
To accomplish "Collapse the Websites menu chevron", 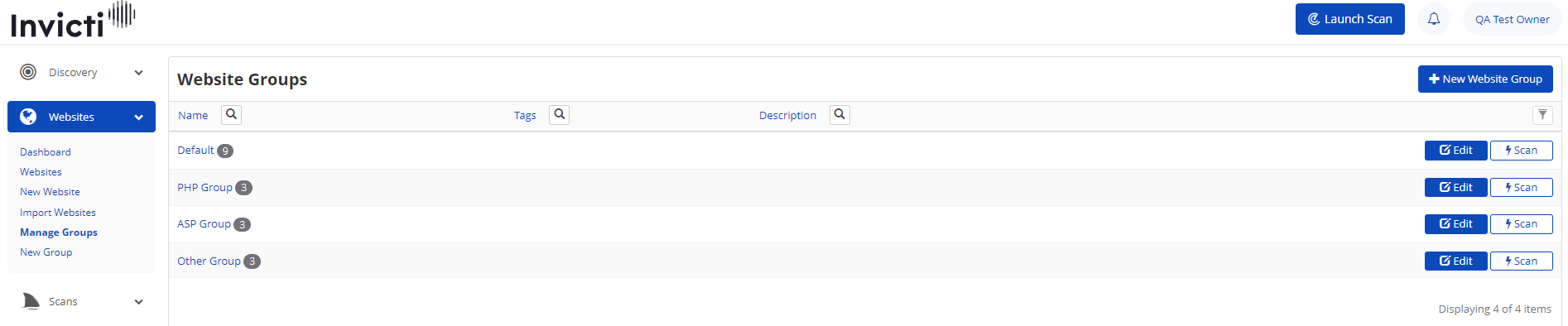I will click(x=138, y=117).
